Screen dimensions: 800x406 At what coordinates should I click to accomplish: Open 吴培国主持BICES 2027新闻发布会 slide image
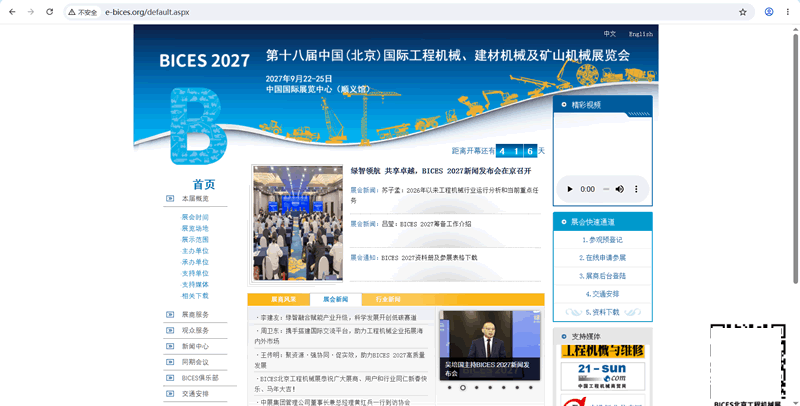click(x=490, y=345)
